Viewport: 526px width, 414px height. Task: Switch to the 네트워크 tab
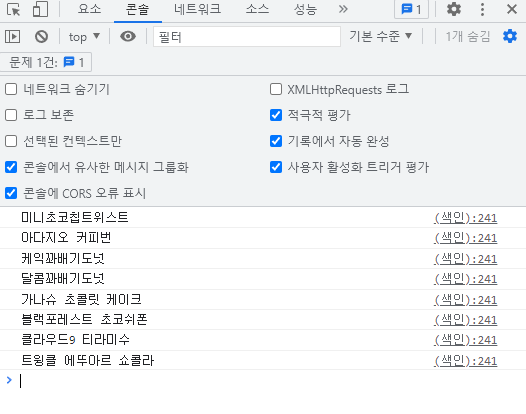(x=197, y=9)
